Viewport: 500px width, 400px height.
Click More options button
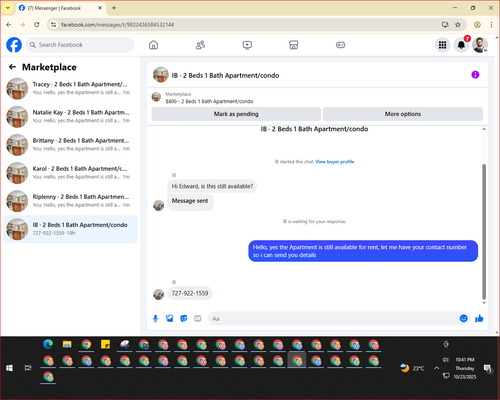coord(403,114)
